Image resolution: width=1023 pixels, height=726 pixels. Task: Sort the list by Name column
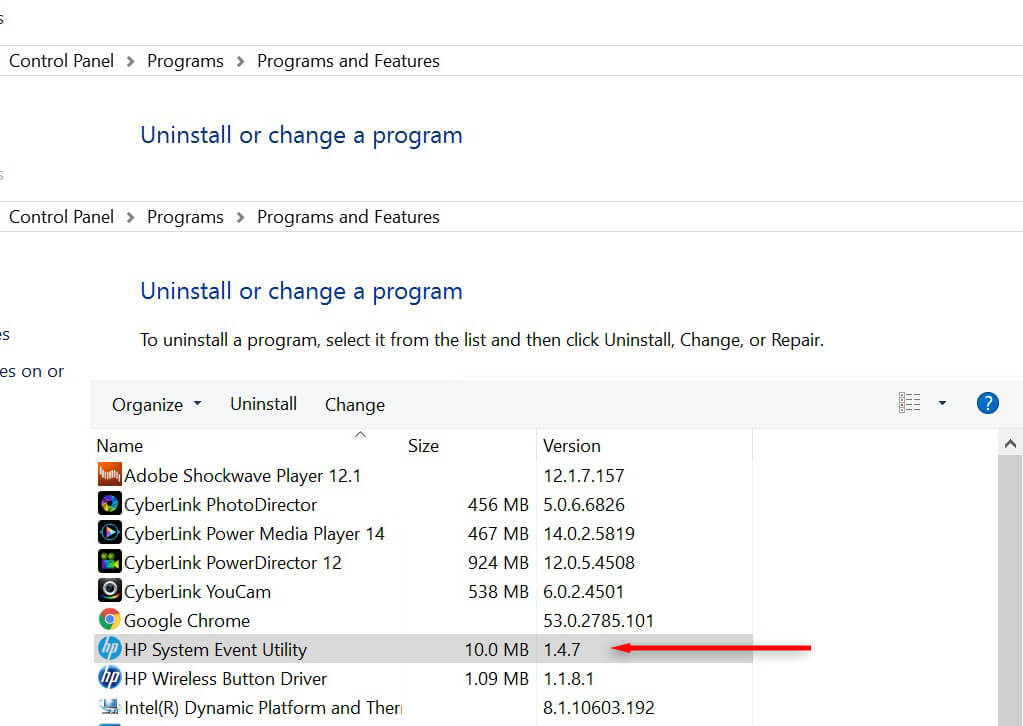[x=119, y=446]
